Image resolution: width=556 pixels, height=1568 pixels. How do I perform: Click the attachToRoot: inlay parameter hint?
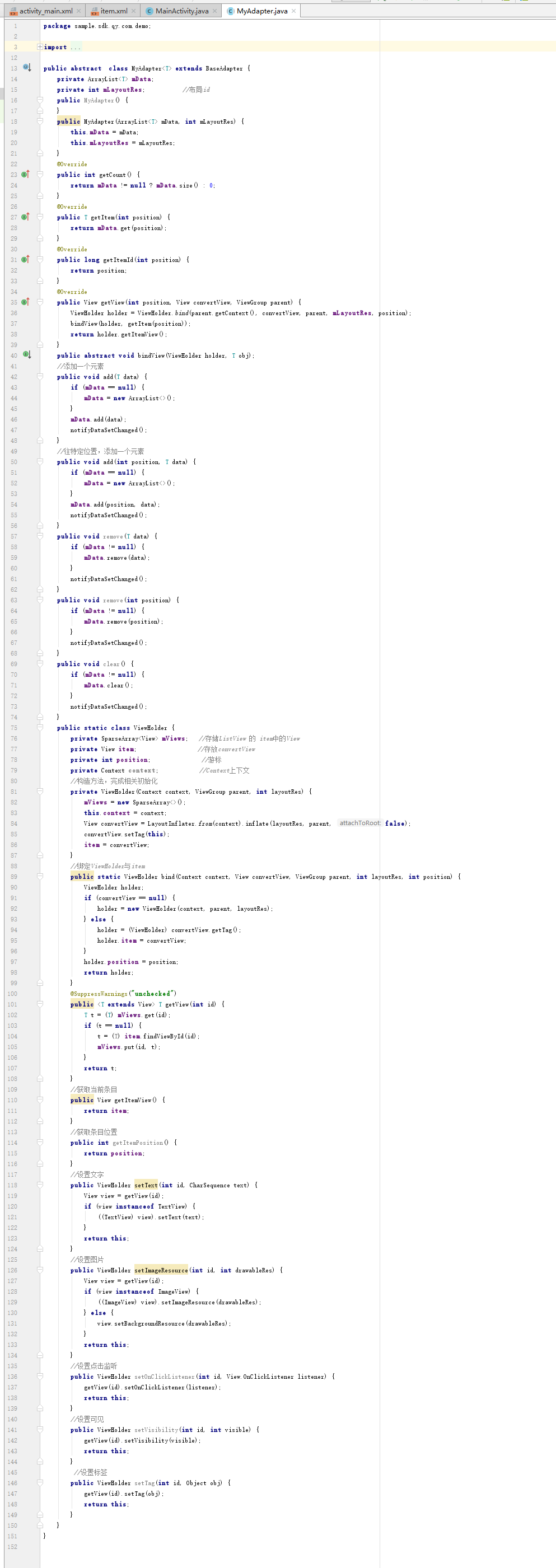[x=360, y=823]
